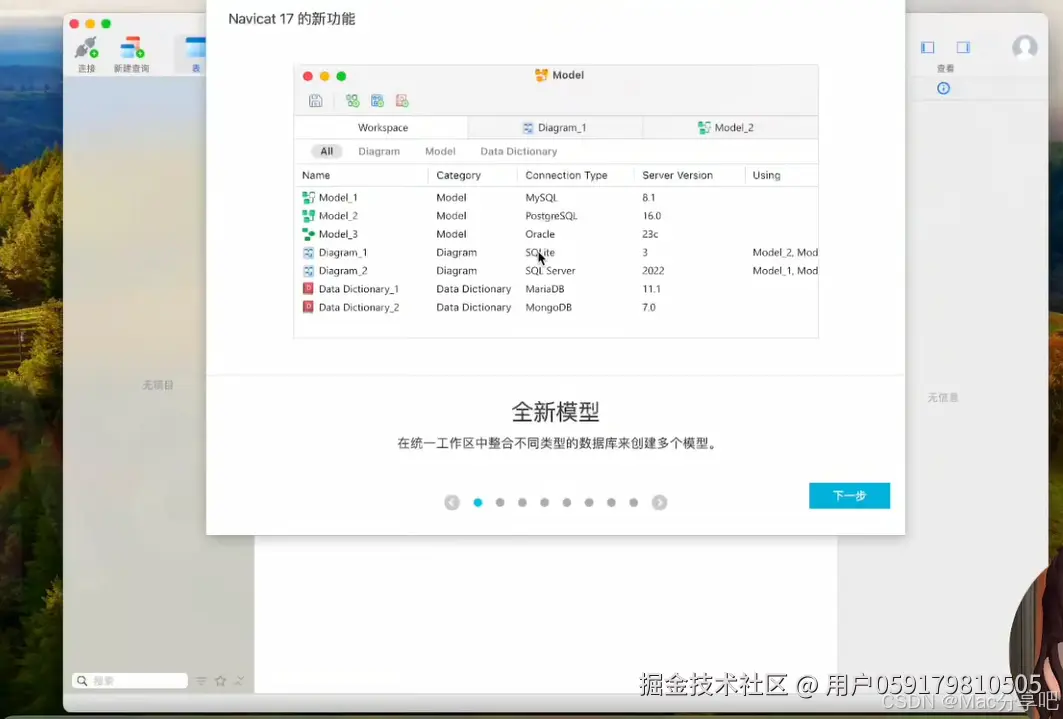Screen dimensions: 1063x719
Task: Select the All filter in the Model window
Action: (324, 151)
